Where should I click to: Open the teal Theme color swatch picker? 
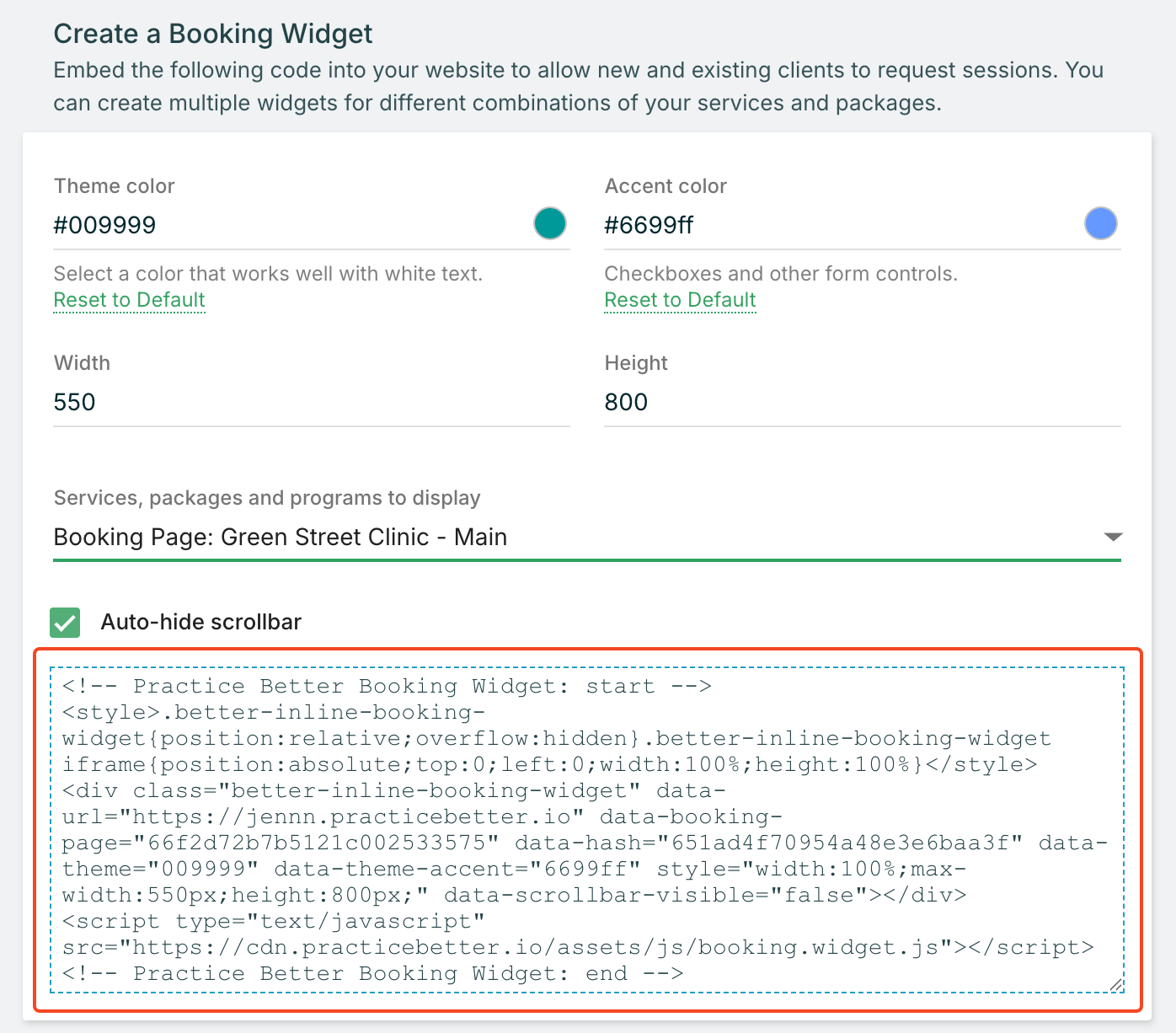pyautogui.click(x=550, y=224)
